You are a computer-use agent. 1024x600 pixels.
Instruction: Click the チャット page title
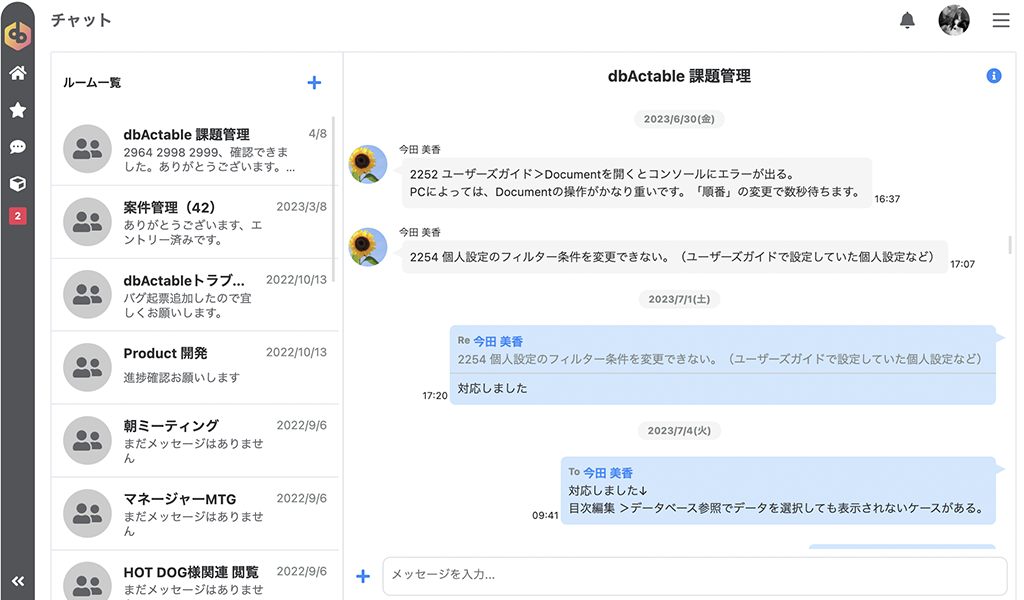82,20
